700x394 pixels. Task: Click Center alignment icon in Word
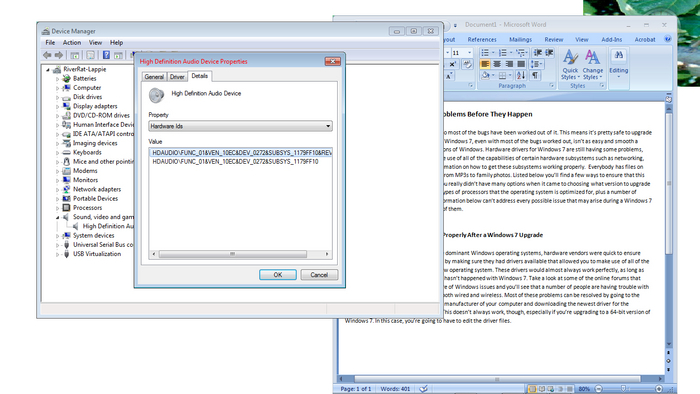tap(497, 64)
